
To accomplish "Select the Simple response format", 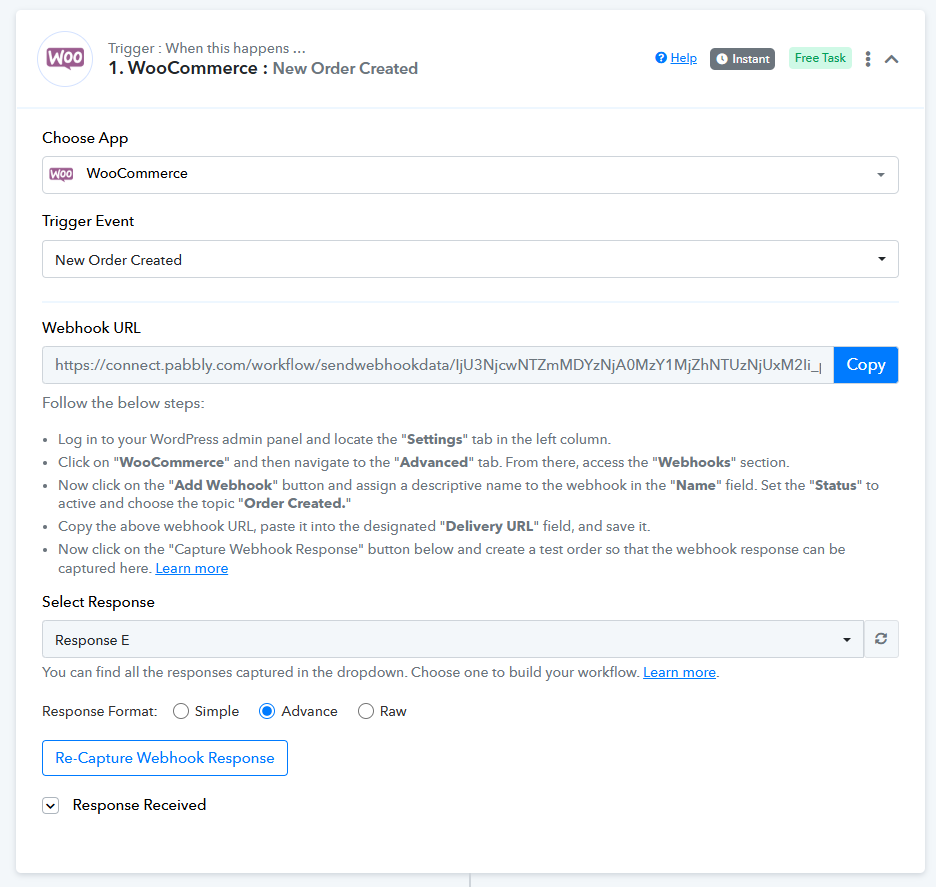I will [181, 711].
